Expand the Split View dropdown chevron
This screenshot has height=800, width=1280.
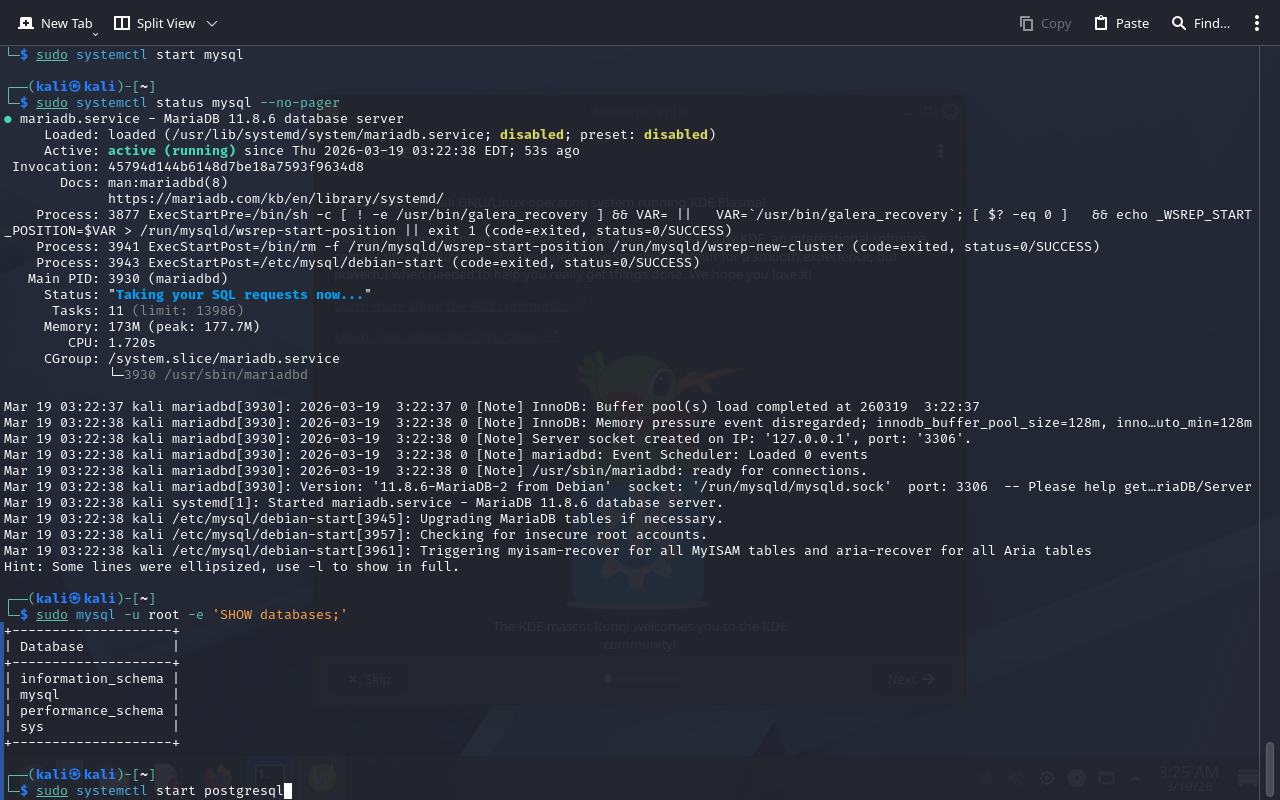pos(212,23)
